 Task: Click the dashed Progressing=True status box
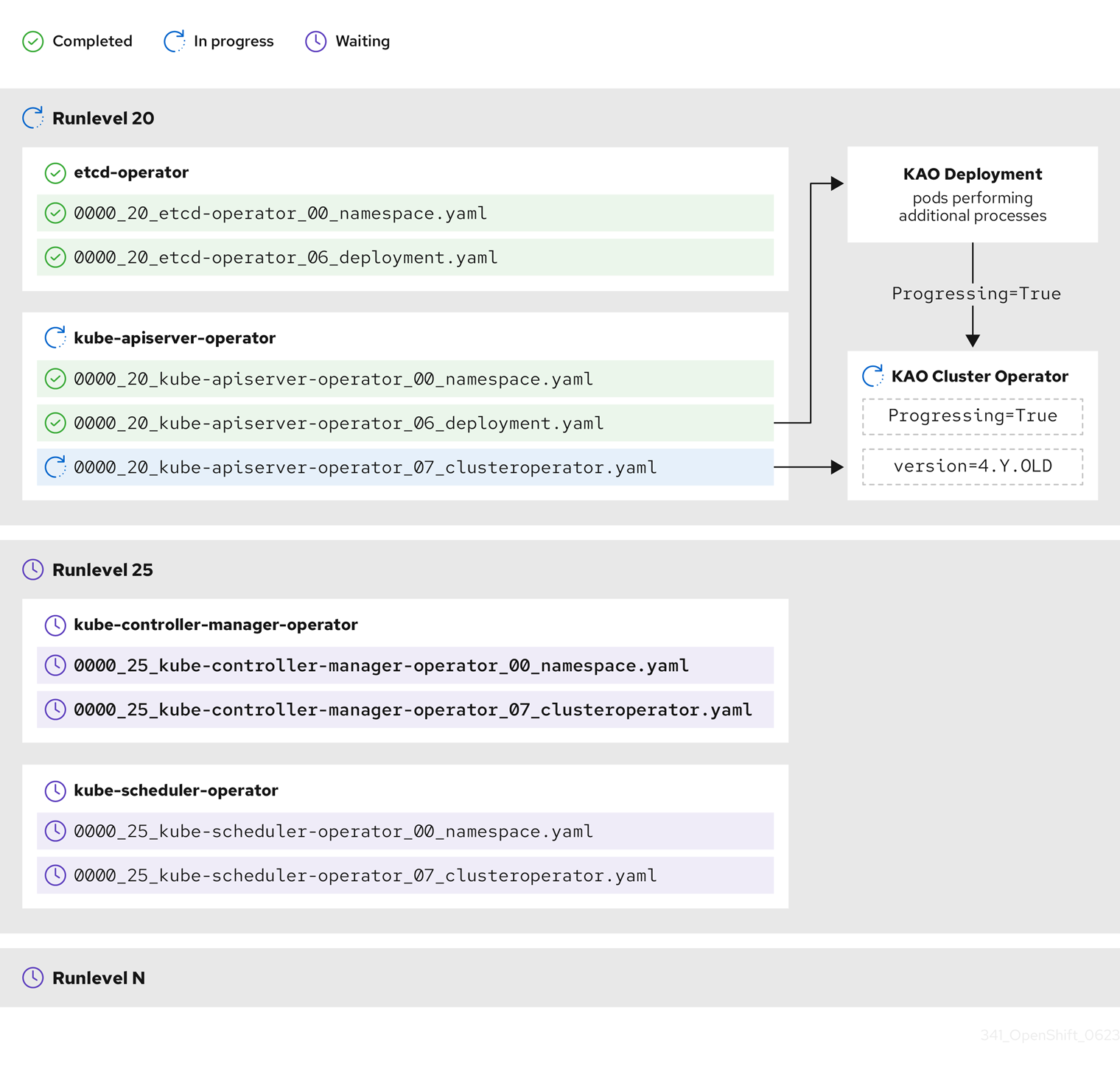pyautogui.click(x=972, y=416)
